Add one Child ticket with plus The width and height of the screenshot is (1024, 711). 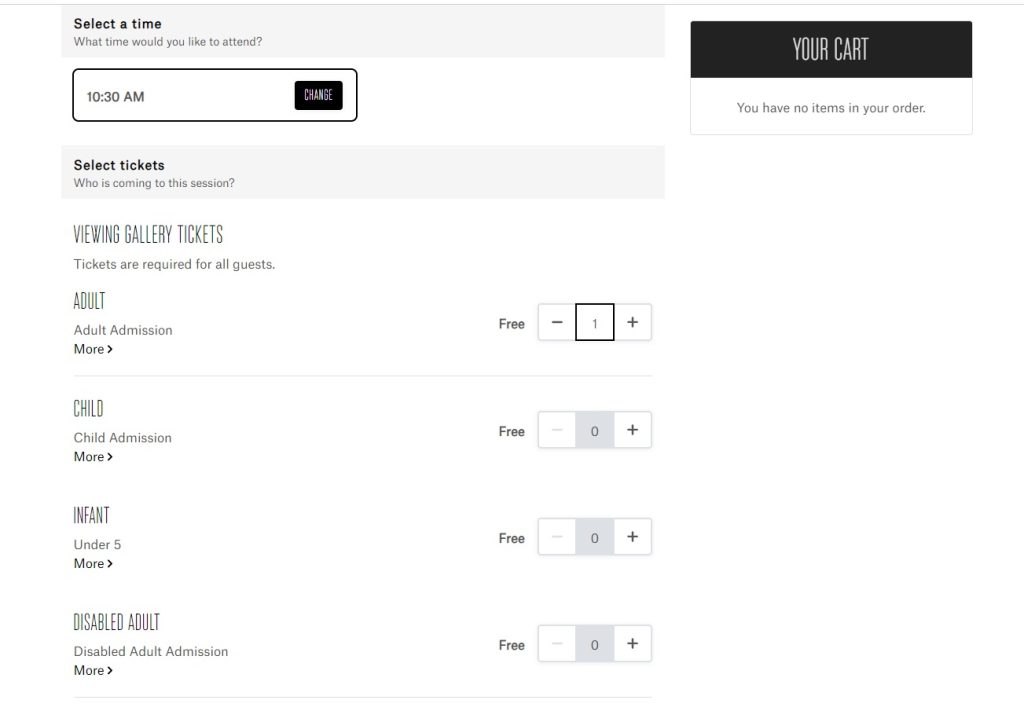point(632,430)
